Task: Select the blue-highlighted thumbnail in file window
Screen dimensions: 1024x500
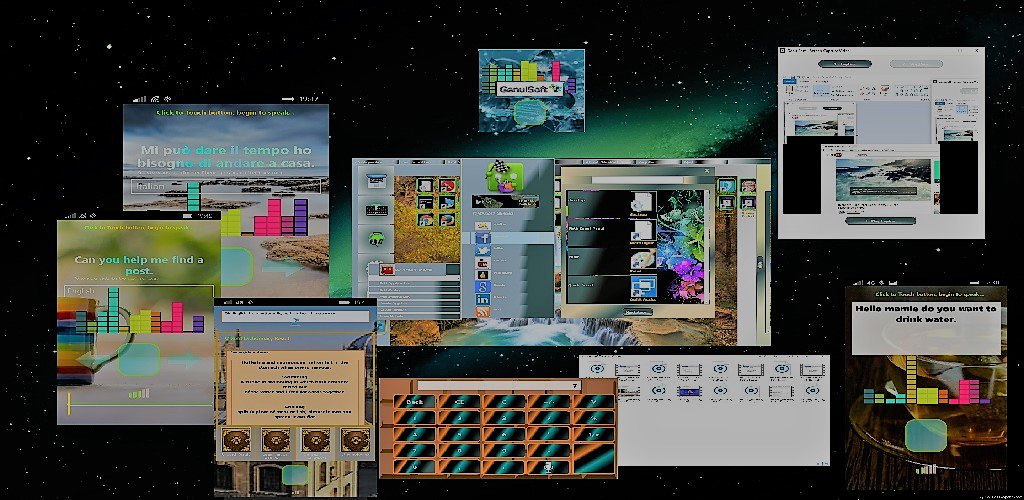Action: [x=689, y=392]
